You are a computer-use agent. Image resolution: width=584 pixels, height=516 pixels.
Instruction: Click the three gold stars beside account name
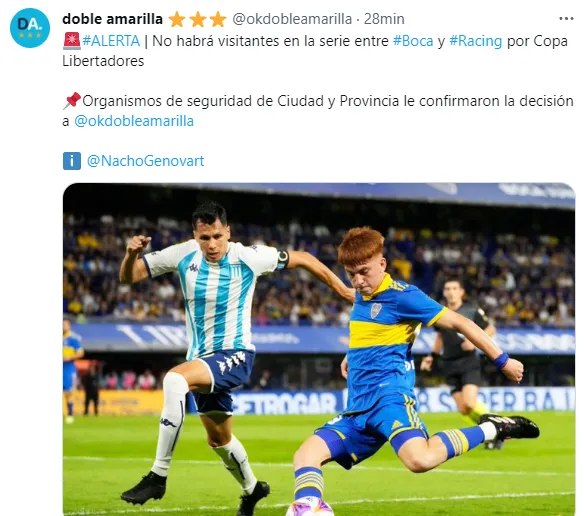[197, 19]
